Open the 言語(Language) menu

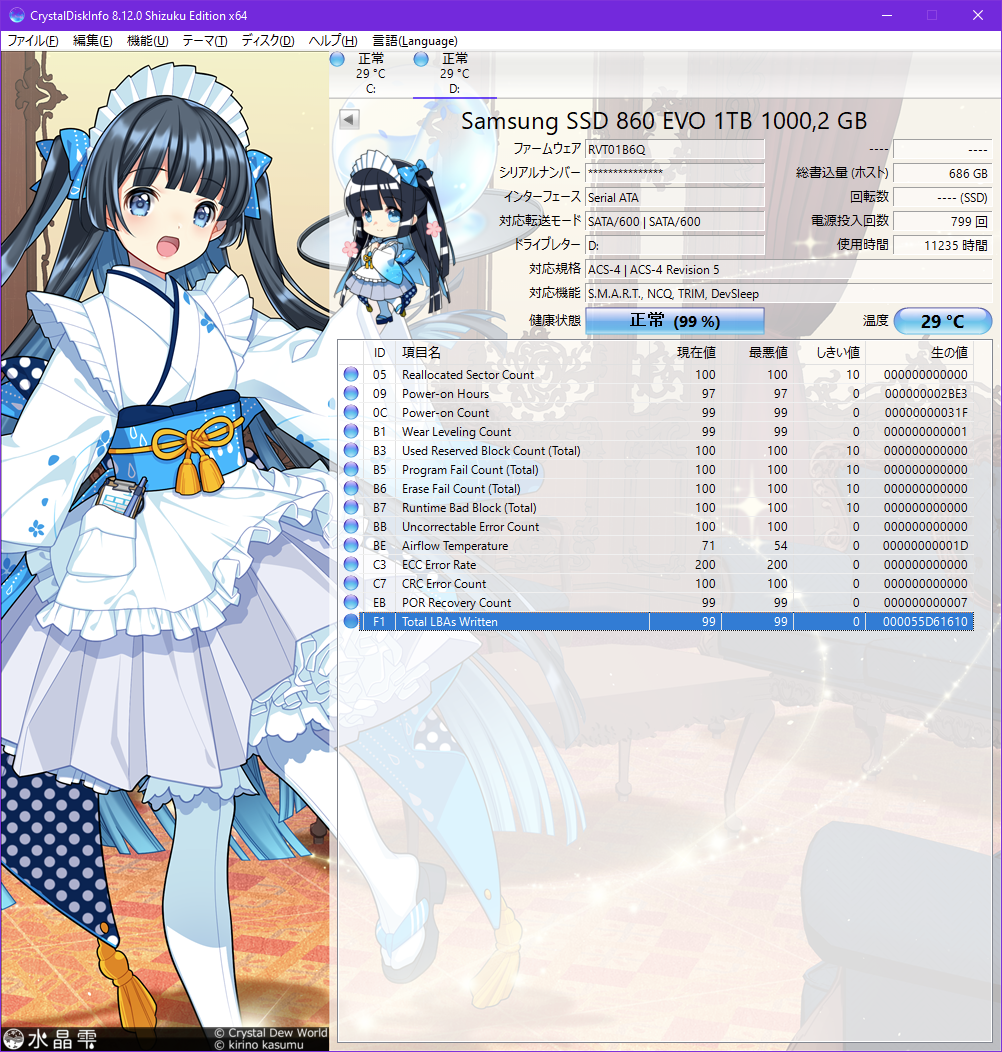(415, 41)
